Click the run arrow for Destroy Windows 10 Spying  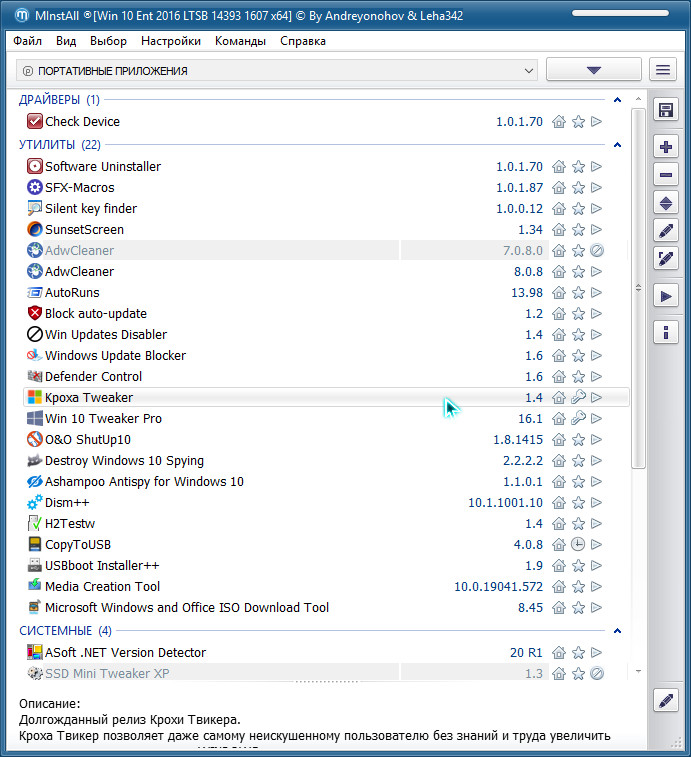[597, 461]
